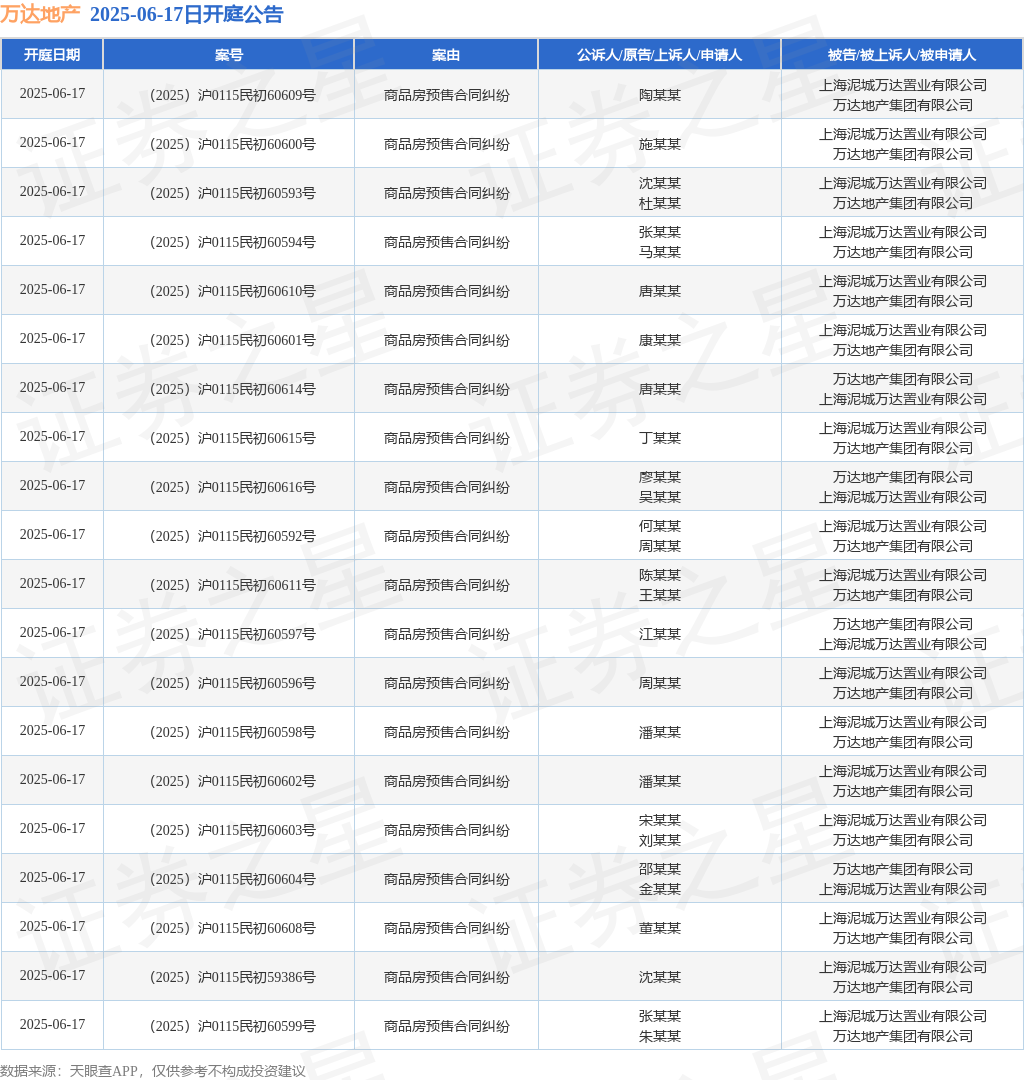Click plaintiff name 董某某
The image size is (1024, 1080).
(x=660, y=927)
